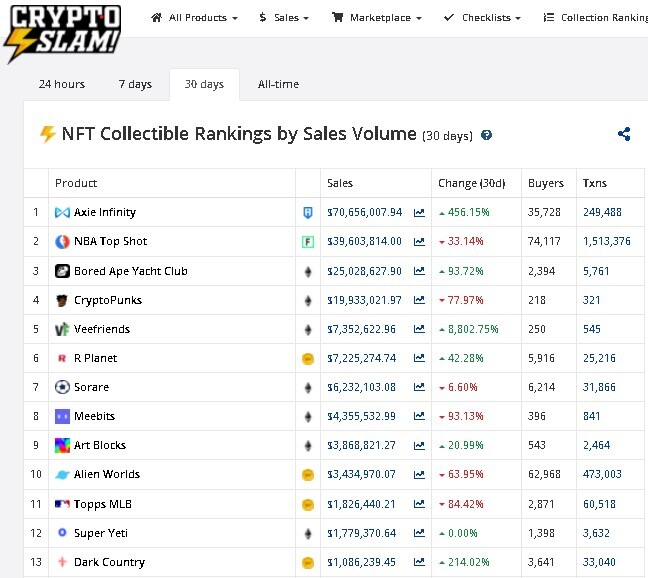This screenshot has width=648, height=578.
Task: Expand the Checklists dropdown menu
Action: click(482, 18)
